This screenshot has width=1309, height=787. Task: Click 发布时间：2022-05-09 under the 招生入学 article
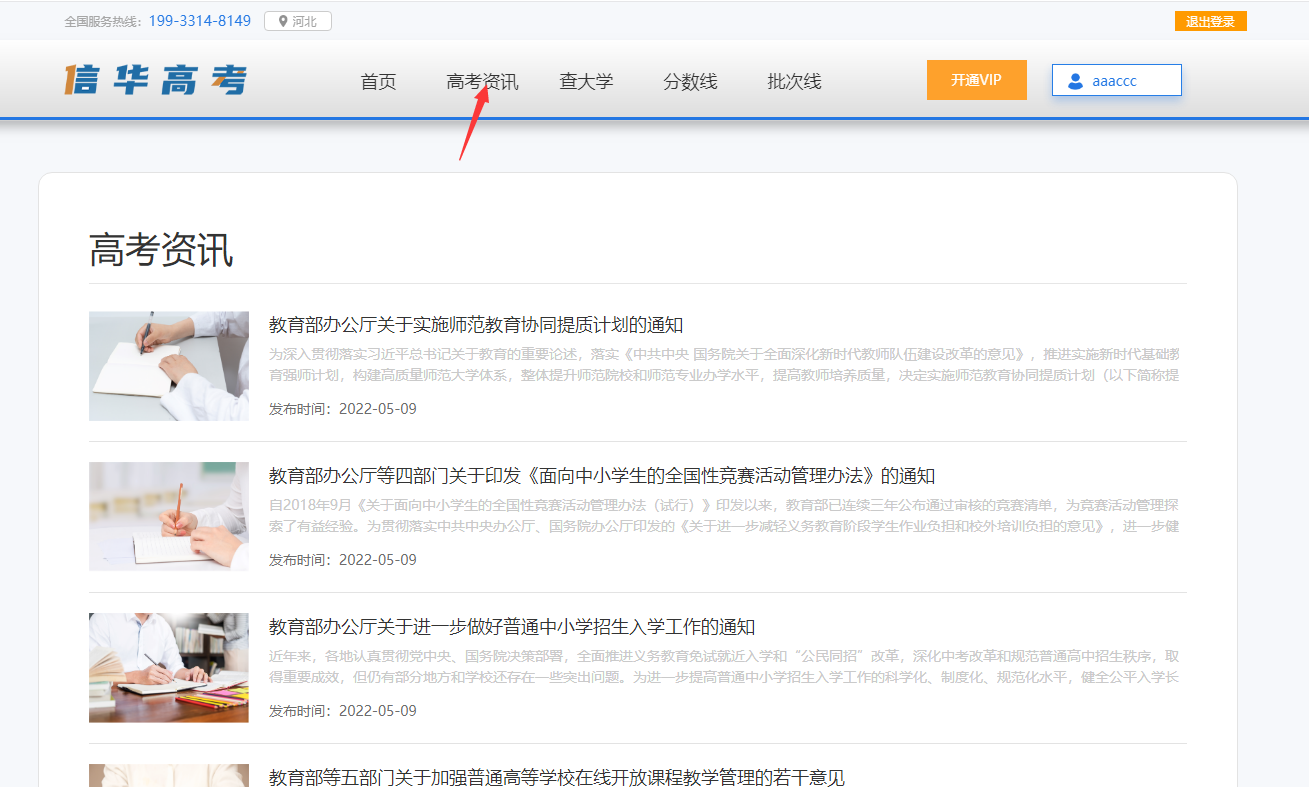[343, 711]
